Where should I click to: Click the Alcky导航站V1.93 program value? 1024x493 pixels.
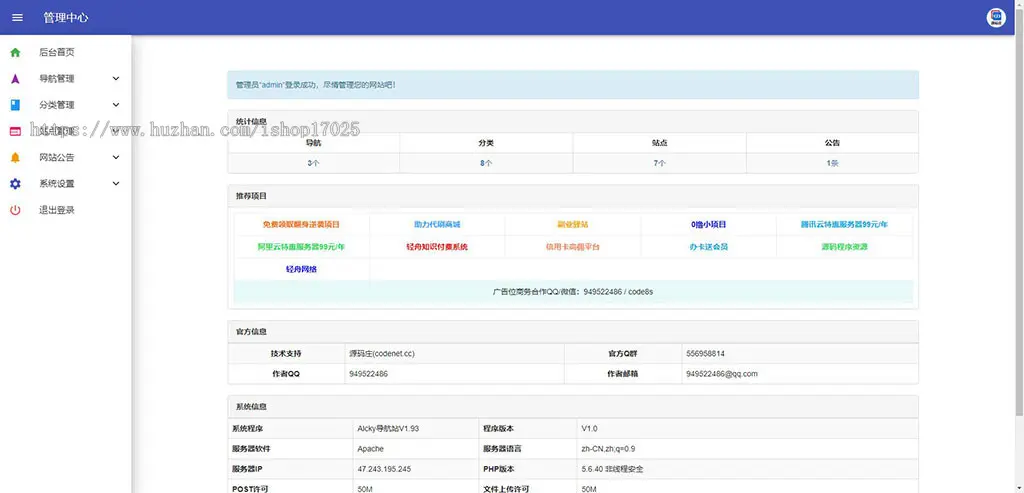pos(388,429)
